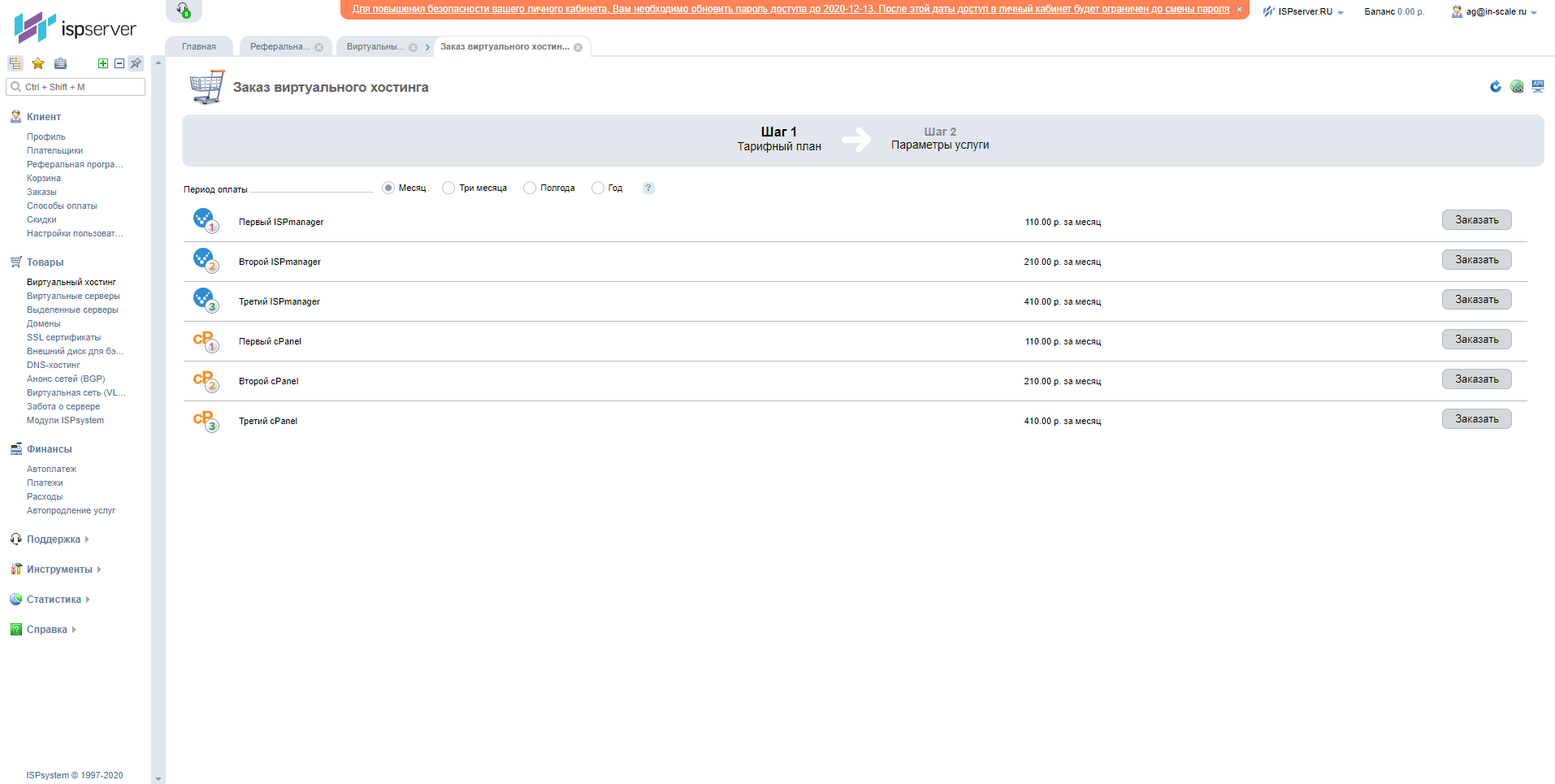
Task: Open SSL сертификаты in the sidebar
Action: [x=63, y=338]
